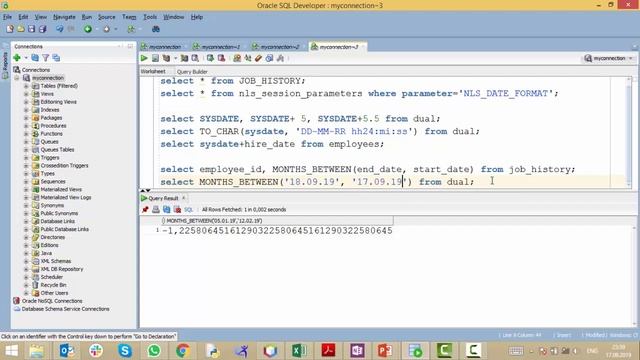Click the Open folder icon in main toolbar
This screenshot has height=360, width=640.
click(20, 29)
